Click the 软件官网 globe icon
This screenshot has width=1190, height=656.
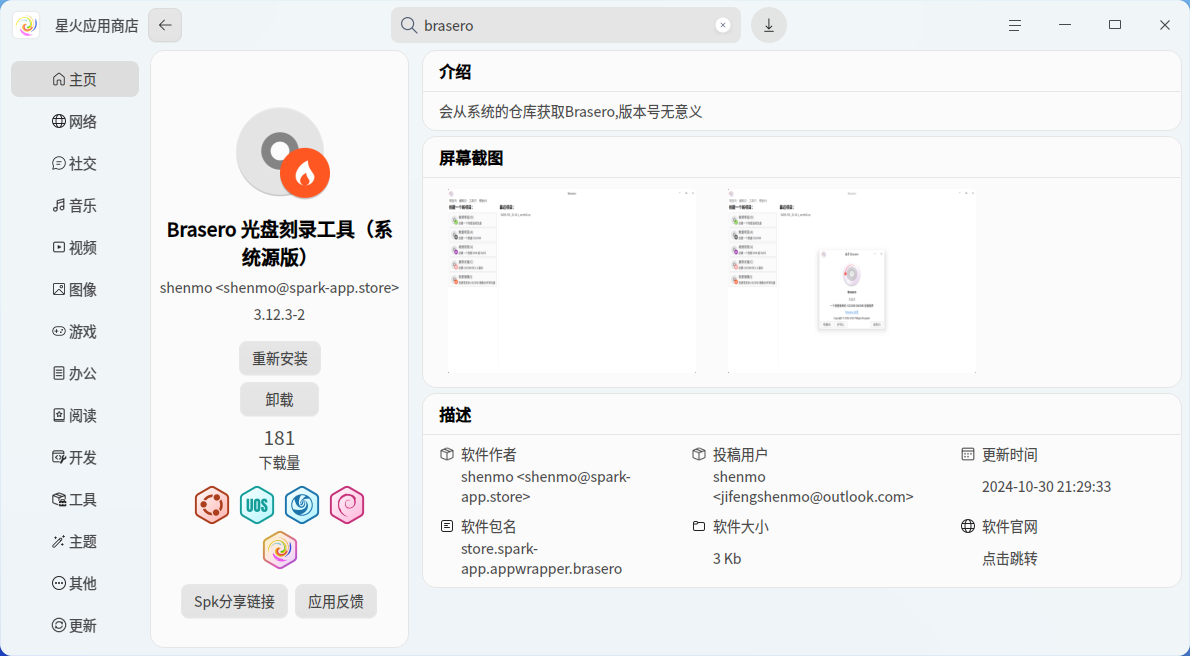tap(968, 525)
